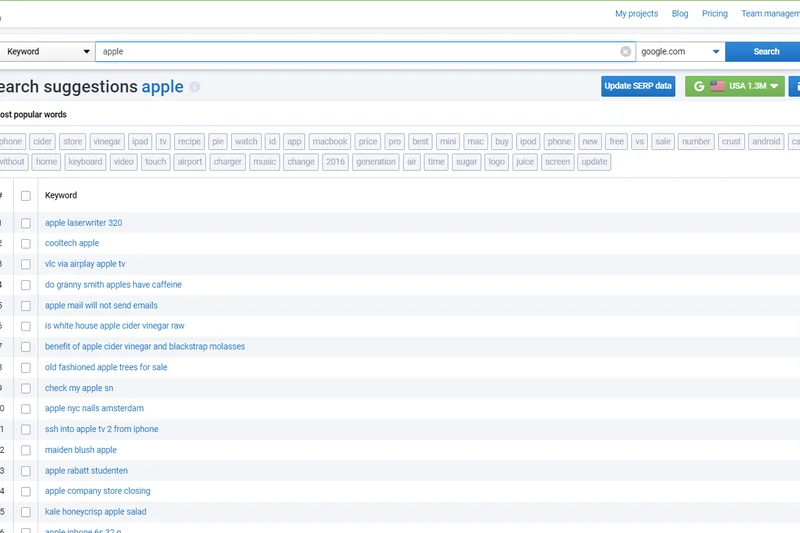Viewport: 800px width, 533px height.
Task: Expand the google.com search engine dropdown
Action: pos(680,52)
